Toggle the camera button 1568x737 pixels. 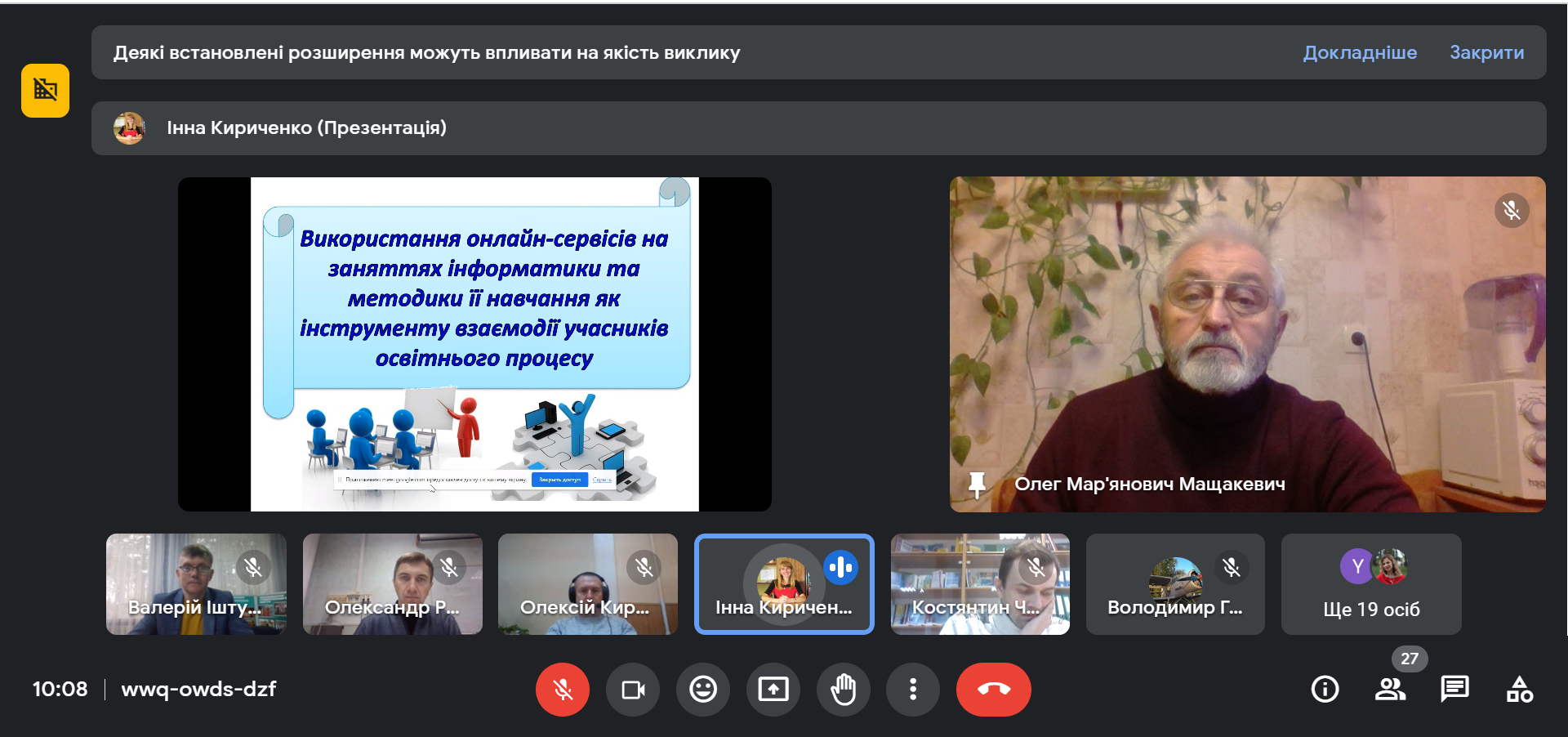pos(633,690)
